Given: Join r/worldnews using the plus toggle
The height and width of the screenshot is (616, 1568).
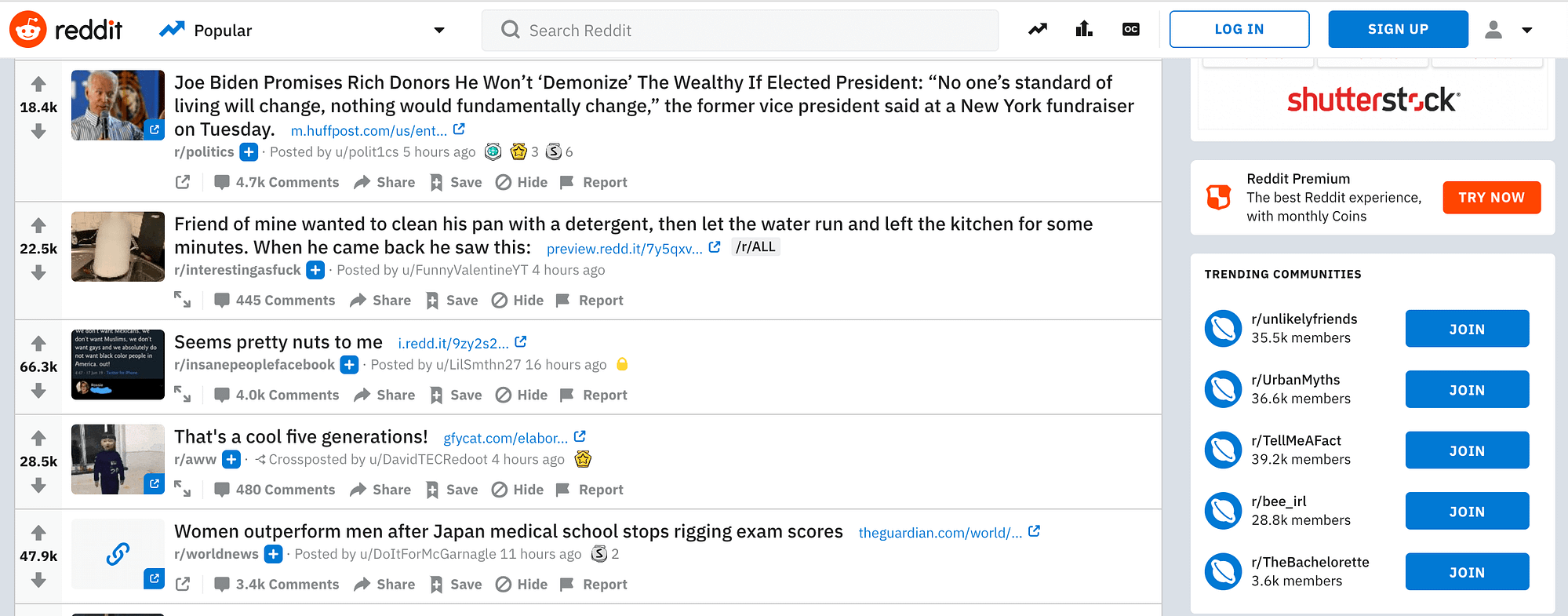Looking at the screenshot, I should [273, 554].
